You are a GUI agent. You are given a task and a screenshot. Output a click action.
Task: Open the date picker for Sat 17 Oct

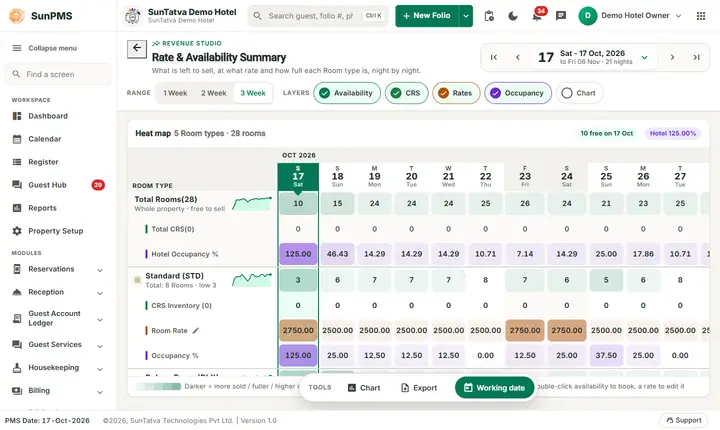[592, 57]
